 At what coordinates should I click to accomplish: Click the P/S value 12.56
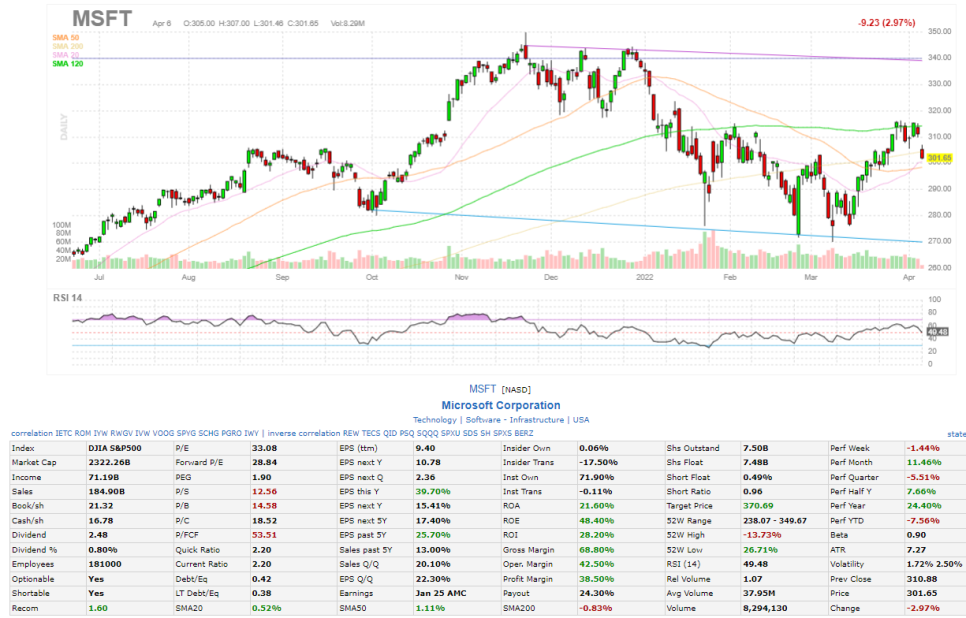pos(264,491)
